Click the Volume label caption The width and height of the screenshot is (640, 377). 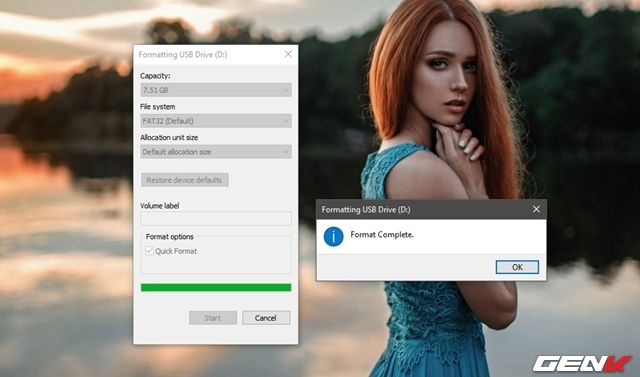pos(160,206)
